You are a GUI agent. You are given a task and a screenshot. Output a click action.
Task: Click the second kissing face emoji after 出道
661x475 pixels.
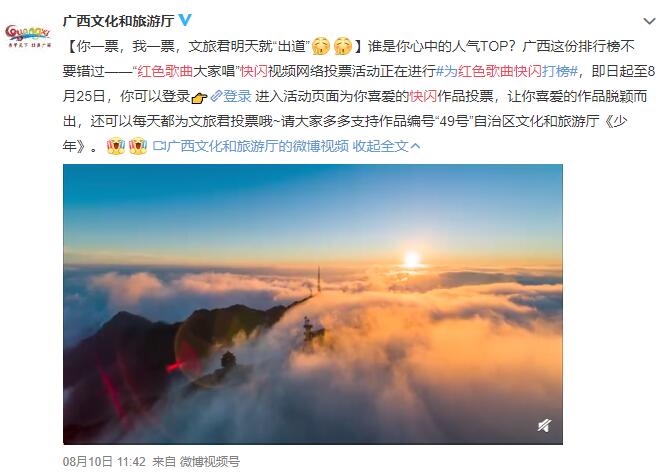pos(342,46)
